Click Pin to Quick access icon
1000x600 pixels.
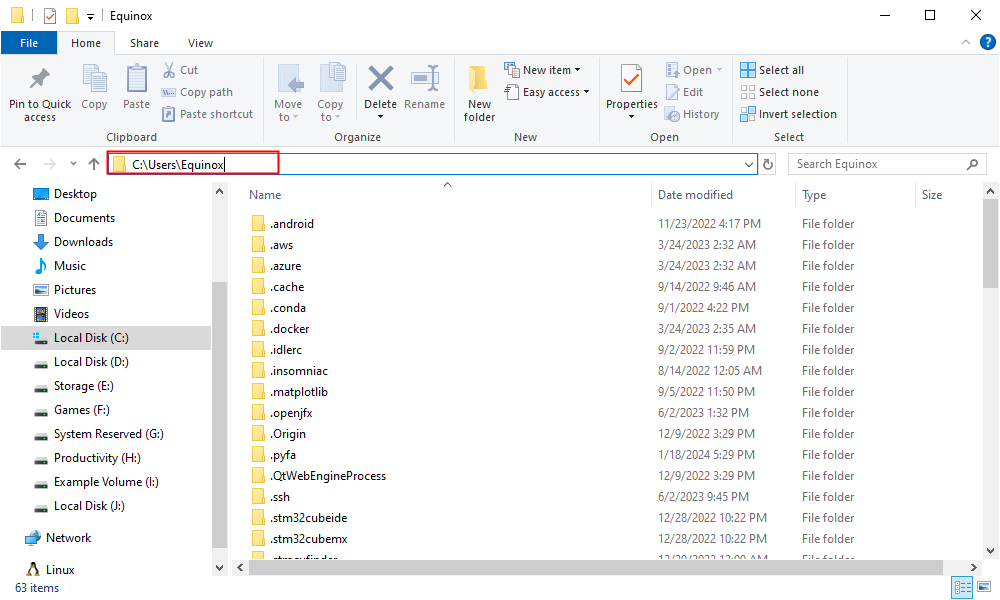click(x=40, y=79)
